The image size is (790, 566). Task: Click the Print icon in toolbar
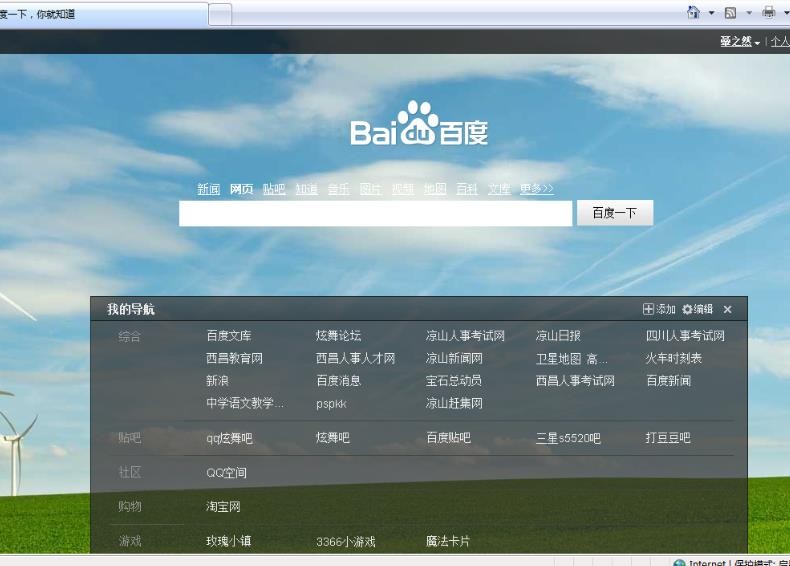(x=769, y=12)
